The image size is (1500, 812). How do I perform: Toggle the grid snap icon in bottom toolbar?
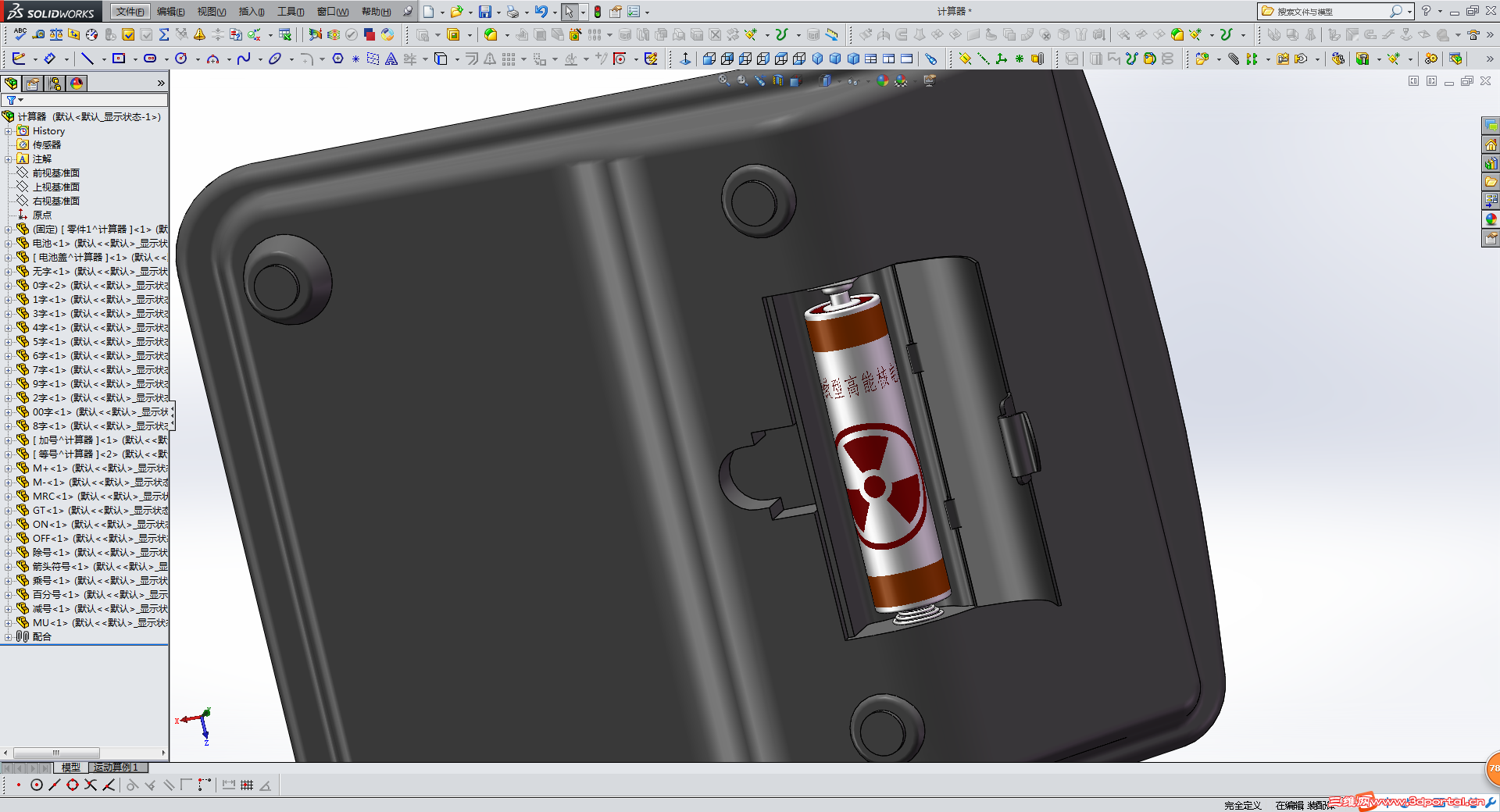coord(247,785)
